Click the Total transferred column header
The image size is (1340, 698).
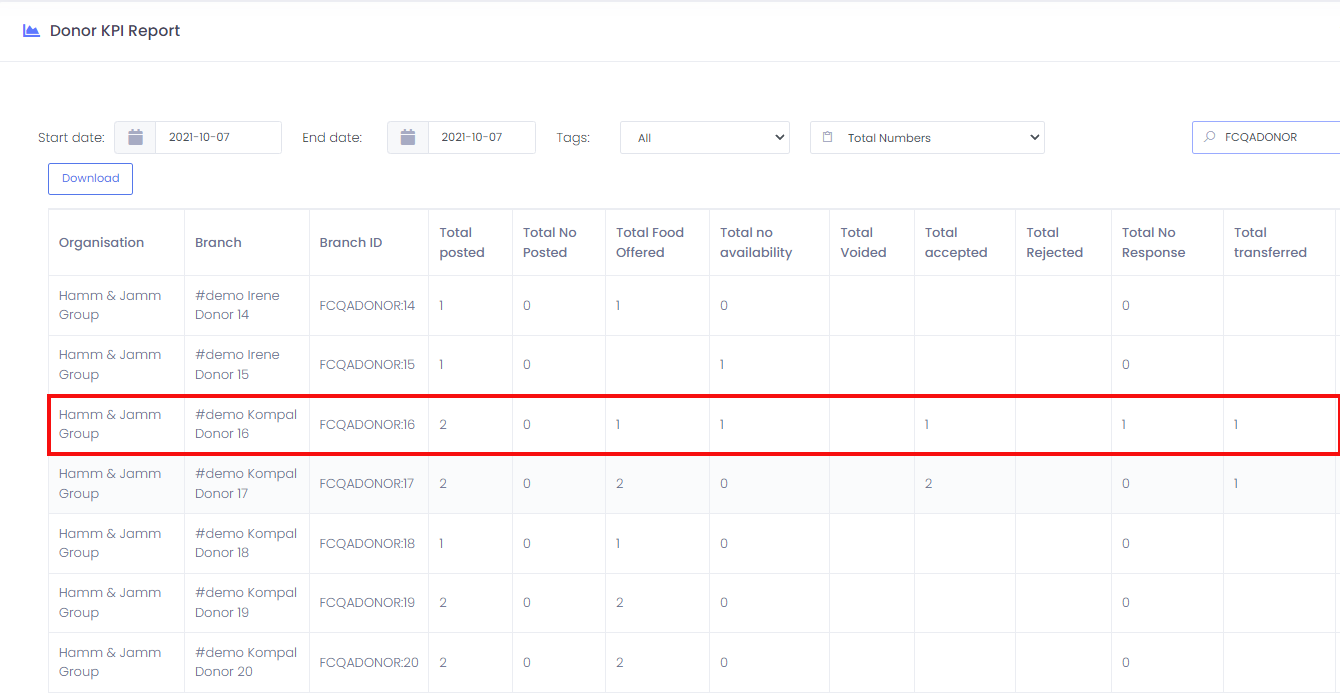pos(1269,242)
